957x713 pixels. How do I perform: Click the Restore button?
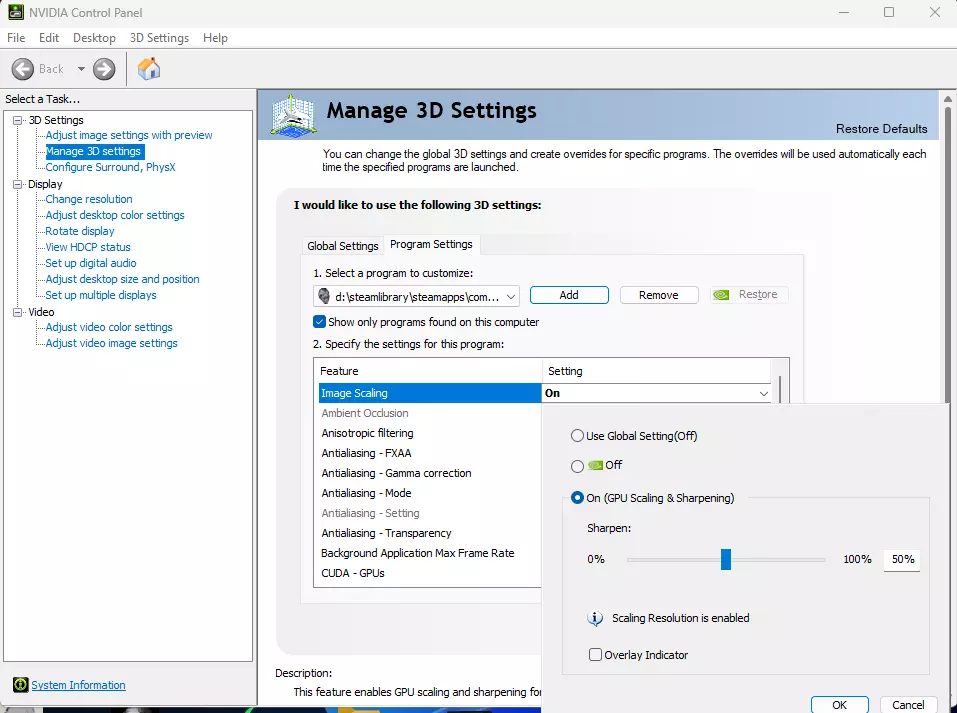coord(749,295)
